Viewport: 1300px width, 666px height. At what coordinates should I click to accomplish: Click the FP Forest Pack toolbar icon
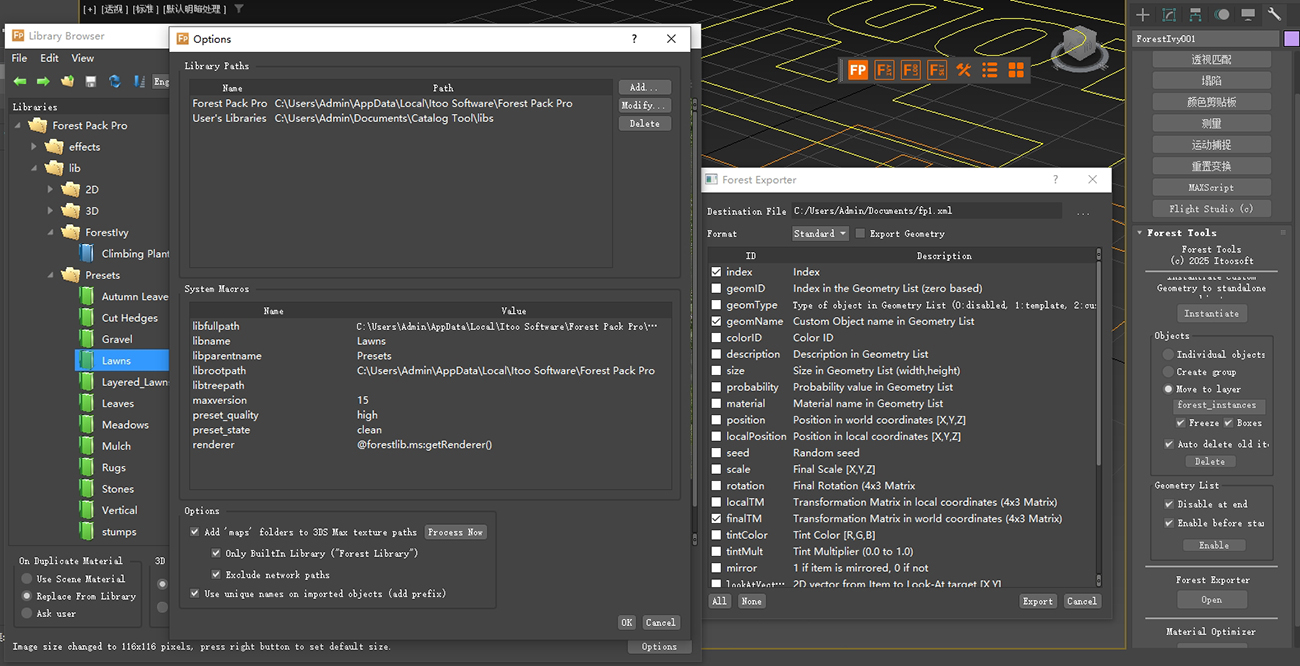[858, 70]
